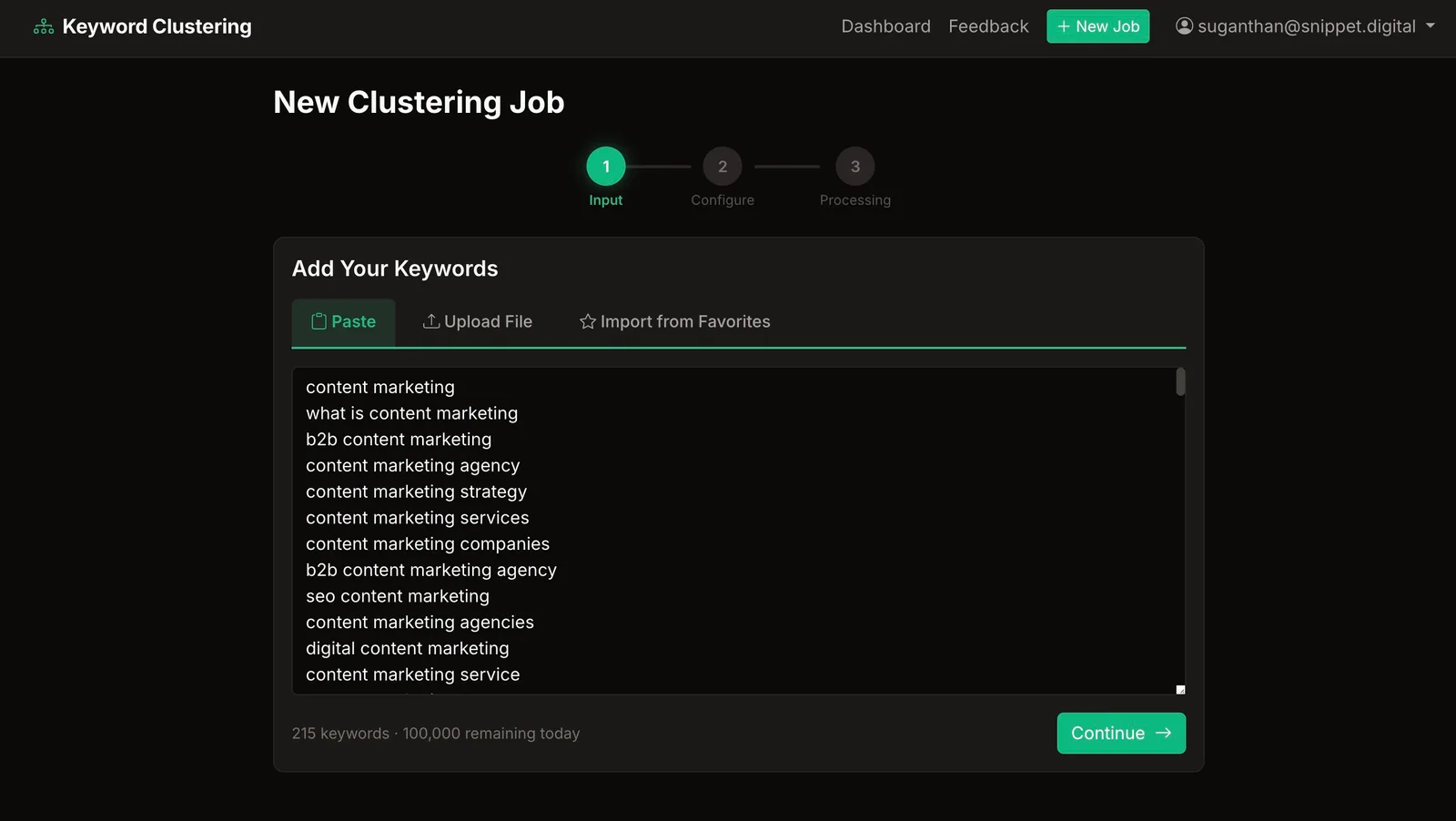Click the plus icon on New Job
Screen dimensions: 1456x821
pyautogui.click(x=1063, y=26)
